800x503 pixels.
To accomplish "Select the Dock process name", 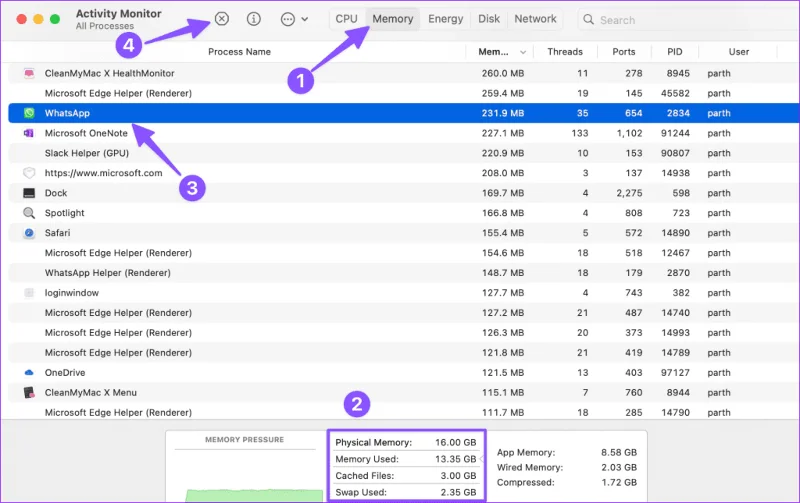I will 56,193.
